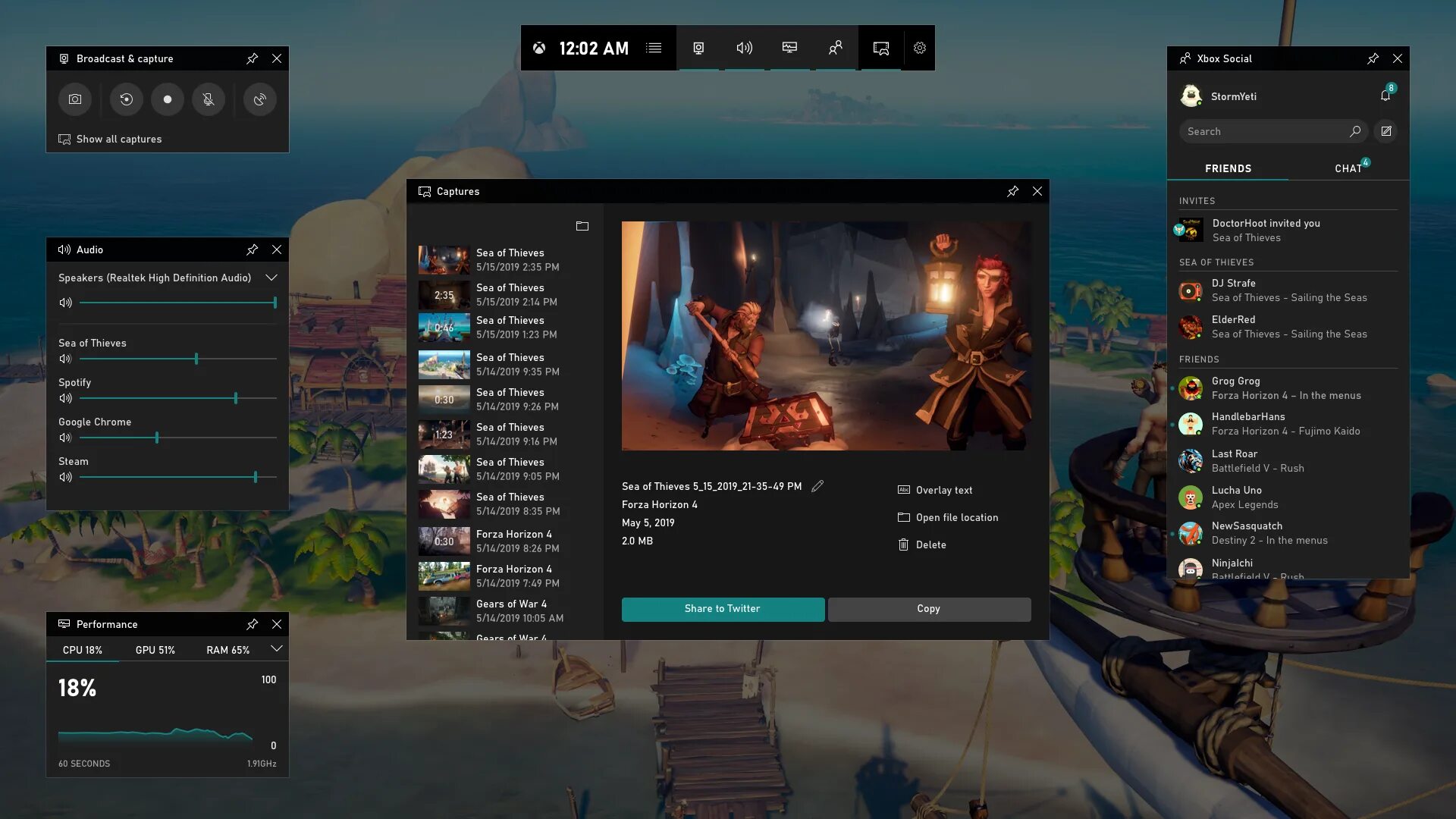Share to Twitter from captures panel
The image size is (1456, 819).
722,608
